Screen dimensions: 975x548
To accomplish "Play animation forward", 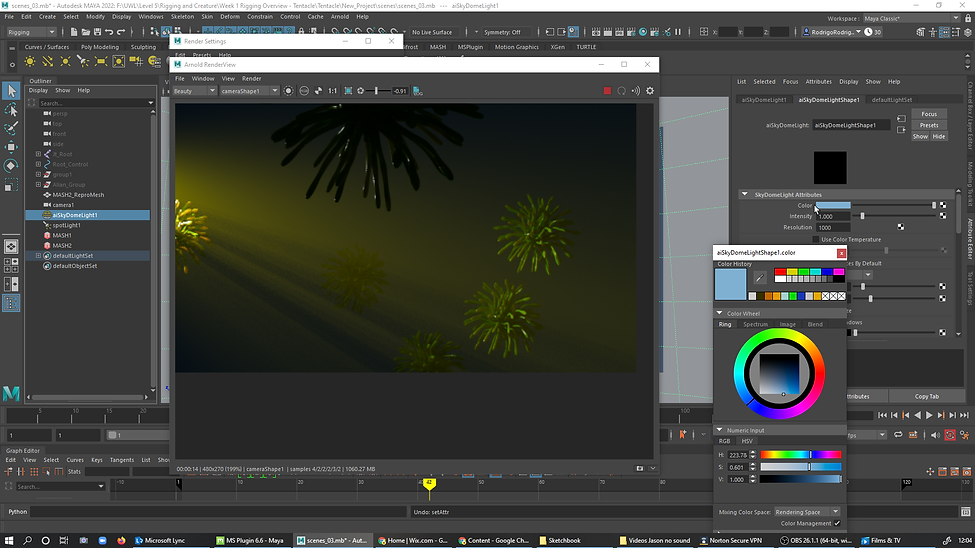I will click(x=929, y=416).
